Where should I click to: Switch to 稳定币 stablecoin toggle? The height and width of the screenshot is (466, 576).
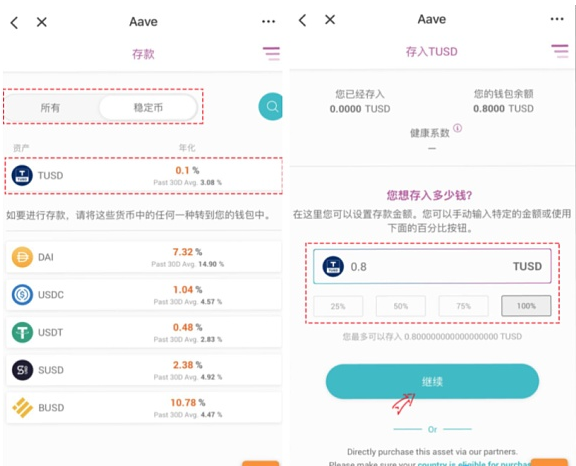click(x=148, y=108)
